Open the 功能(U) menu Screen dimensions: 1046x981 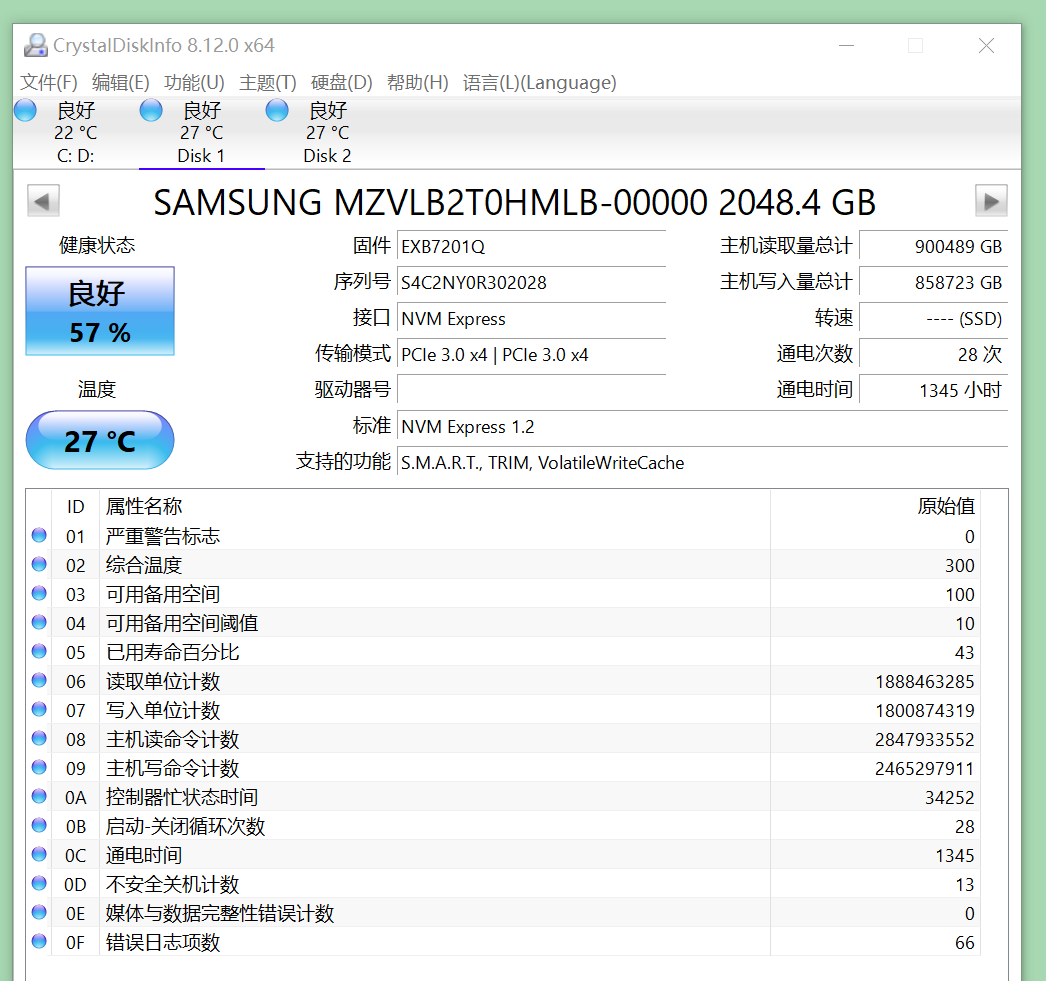[x=194, y=83]
